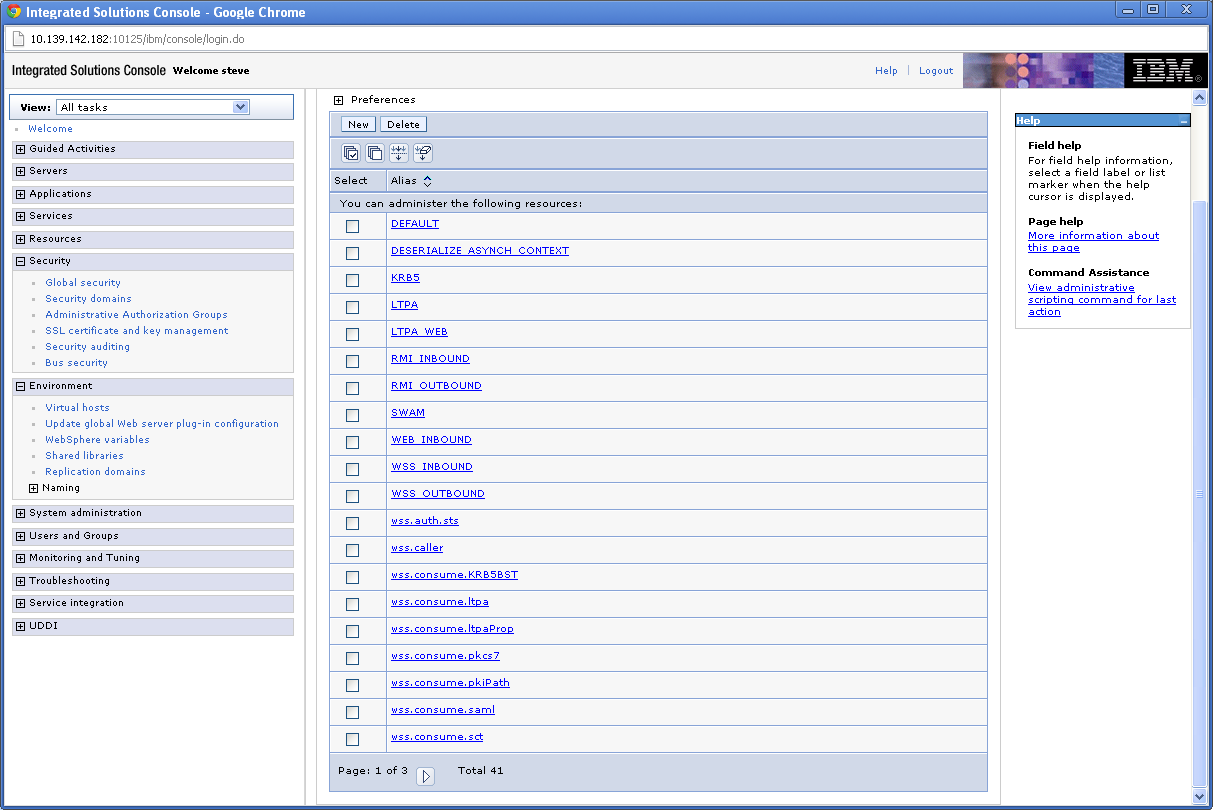
Task: Minimize the Help panel
Action: pyautogui.click(x=1183, y=121)
